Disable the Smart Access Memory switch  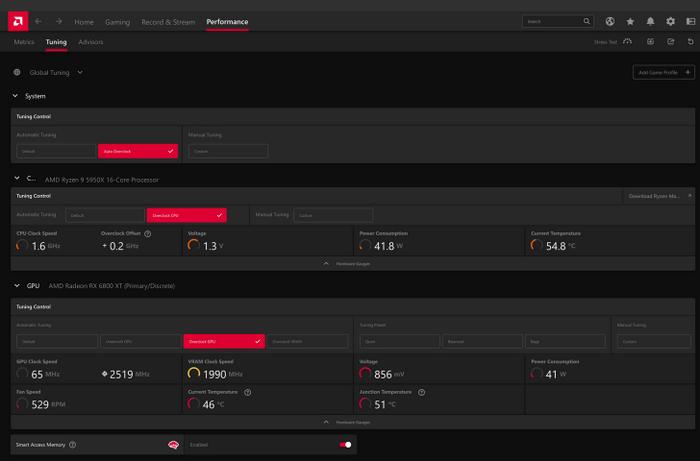(x=346, y=444)
